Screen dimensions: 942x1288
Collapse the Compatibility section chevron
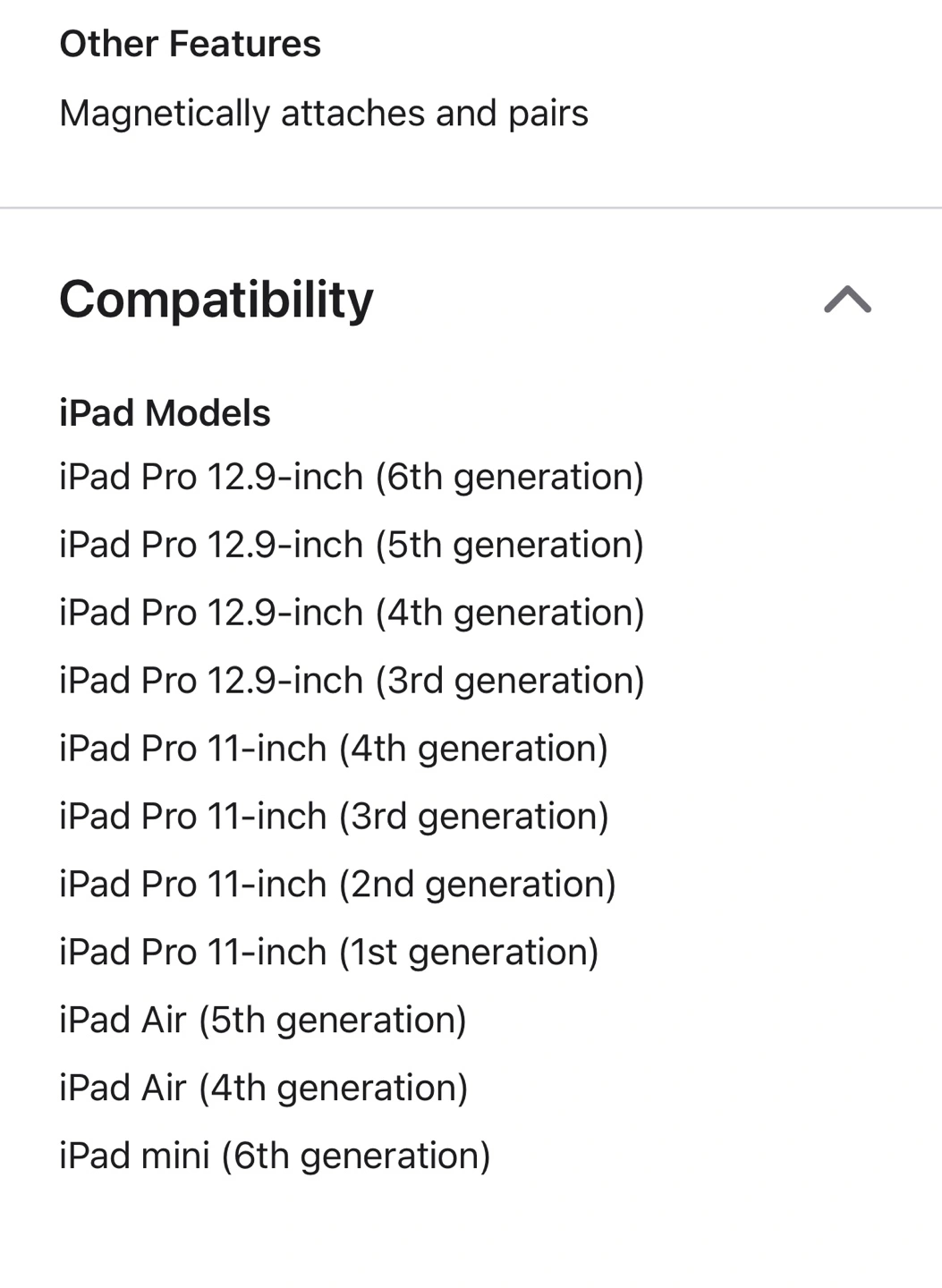847,299
